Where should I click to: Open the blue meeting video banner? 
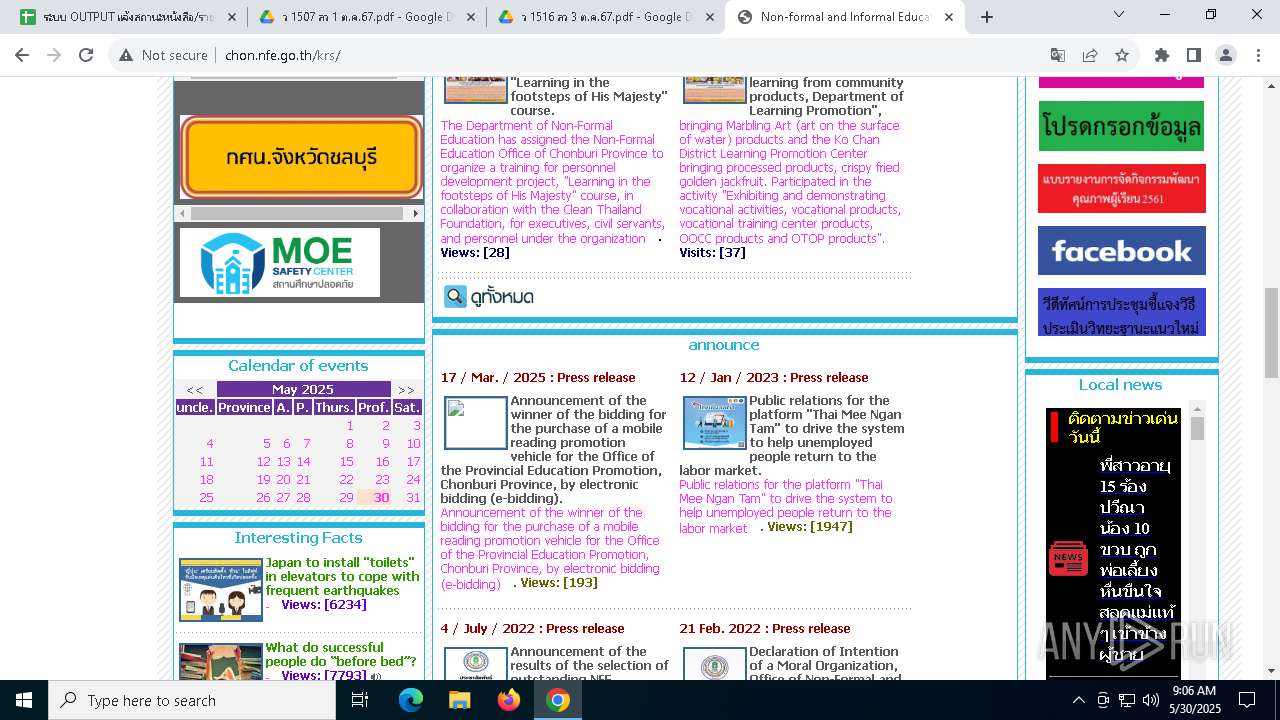pos(1122,312)
